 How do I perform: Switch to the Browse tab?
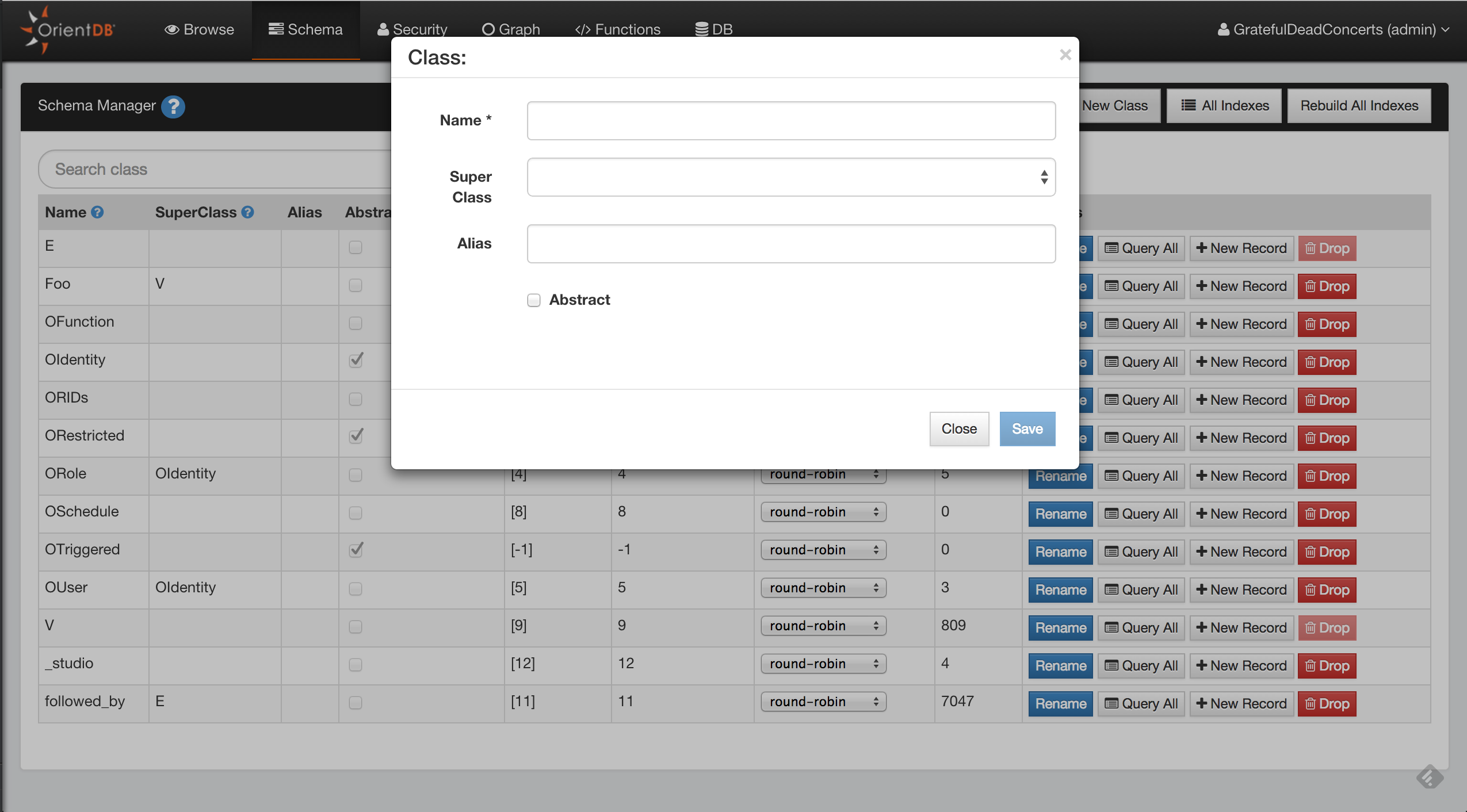199,29
